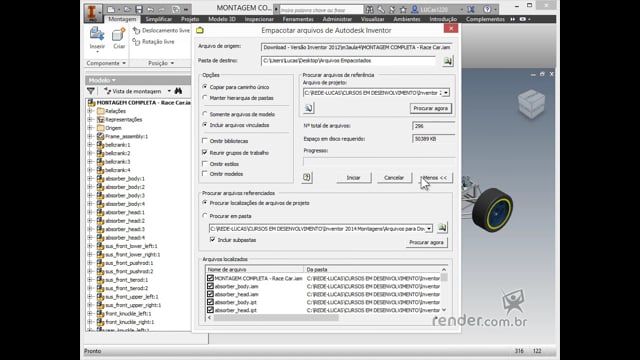Click the project file browse icon below Arquivo de projeto
The width and height of the screenshot is (640, 360).
click(x=309, y=108)
